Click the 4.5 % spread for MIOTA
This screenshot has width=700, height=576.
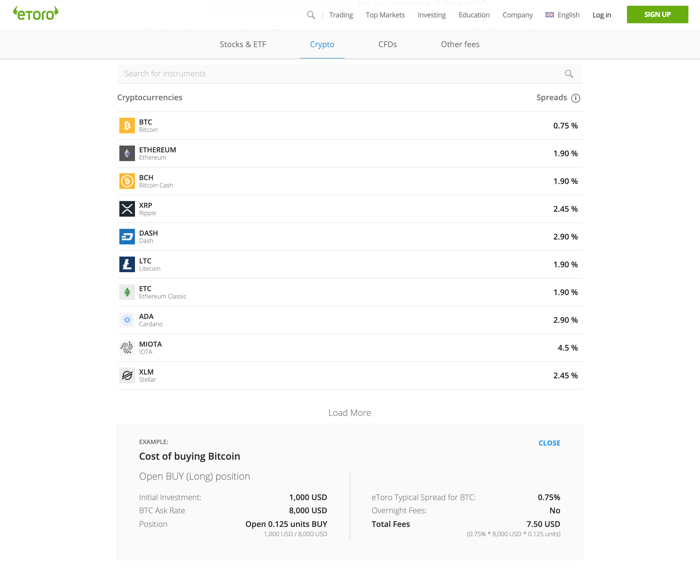point(567,347)
